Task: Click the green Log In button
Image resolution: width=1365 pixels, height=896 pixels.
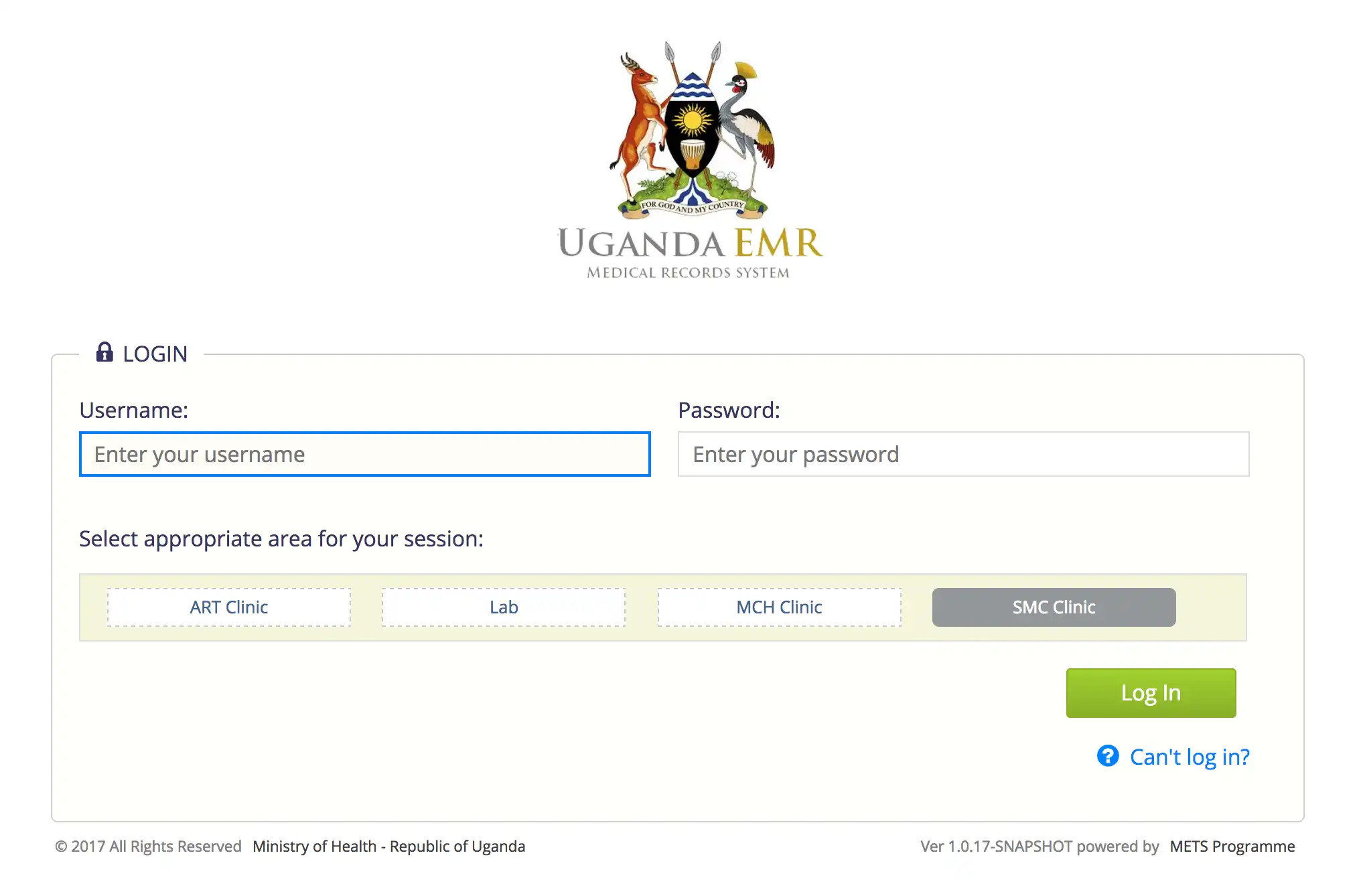Action: (x=1151, y=692)
